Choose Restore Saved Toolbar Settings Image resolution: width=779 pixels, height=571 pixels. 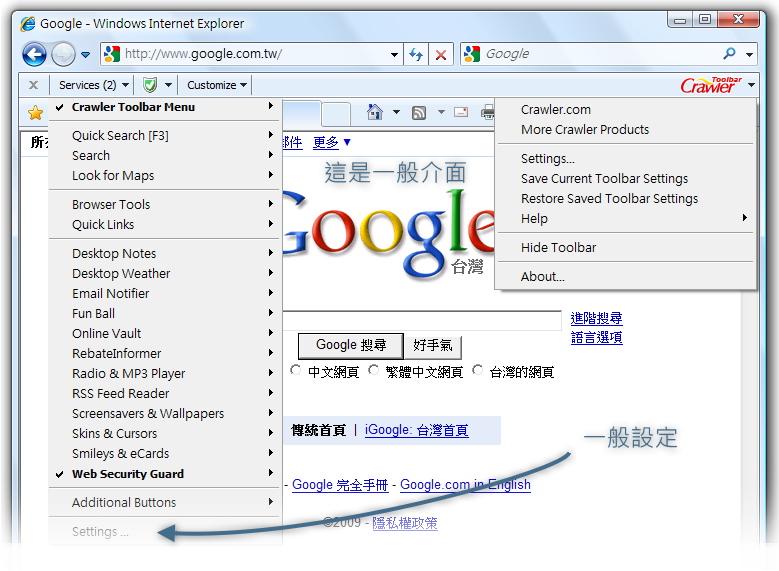625,198
